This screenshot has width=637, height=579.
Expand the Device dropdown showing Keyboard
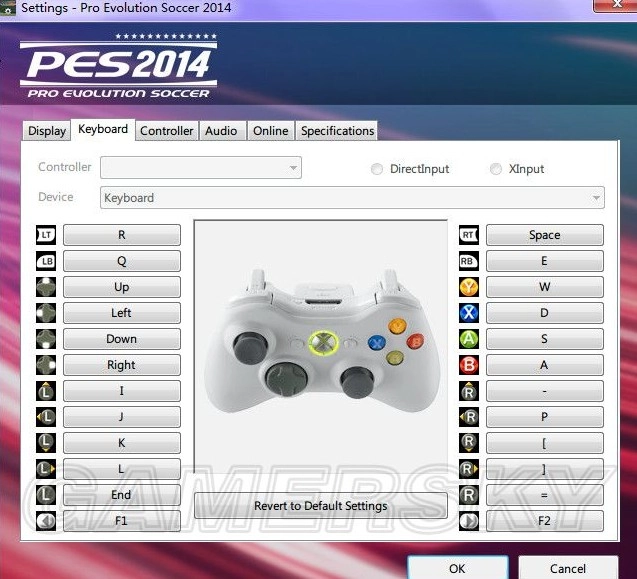pos(353,198)
